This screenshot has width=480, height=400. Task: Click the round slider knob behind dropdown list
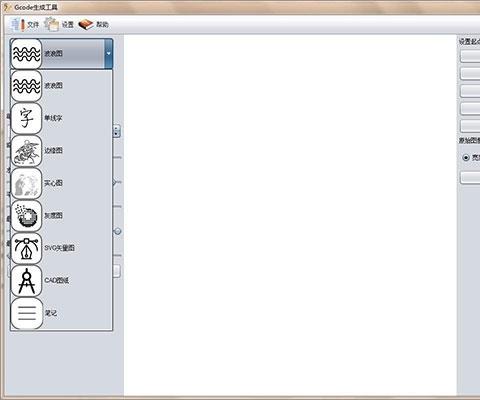point(118,231)
